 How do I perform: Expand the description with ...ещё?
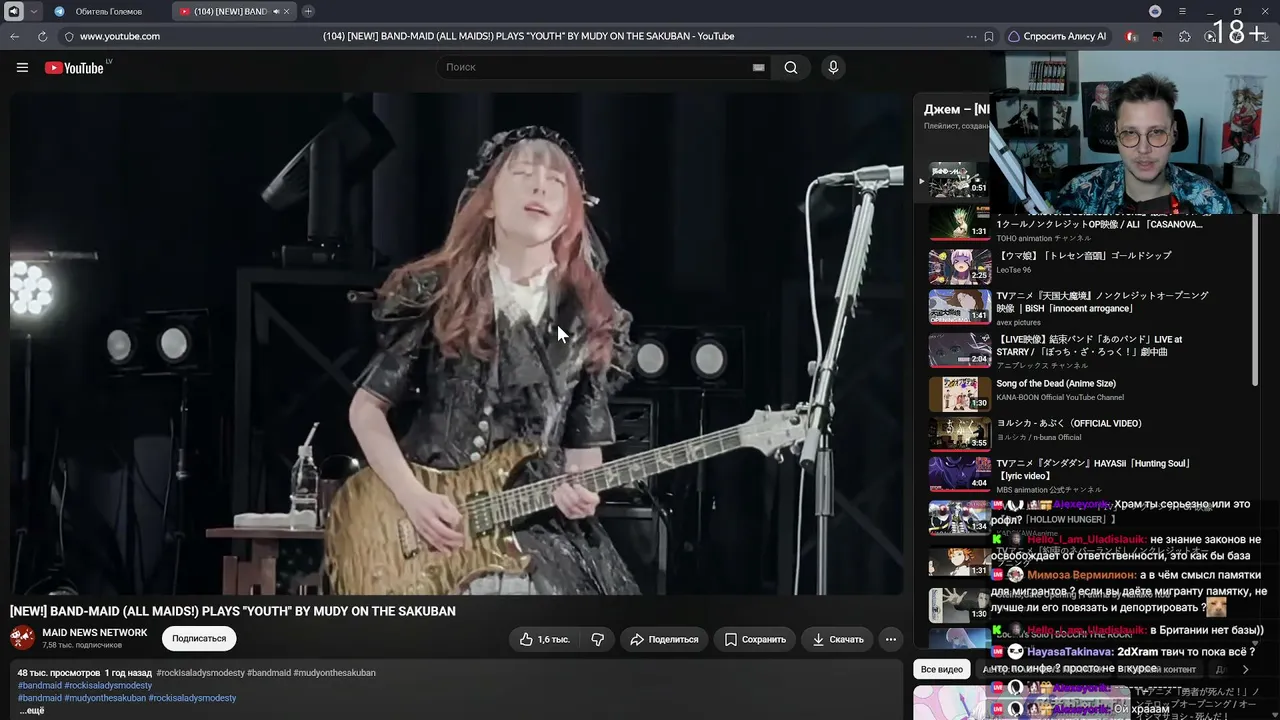point(32,710)
